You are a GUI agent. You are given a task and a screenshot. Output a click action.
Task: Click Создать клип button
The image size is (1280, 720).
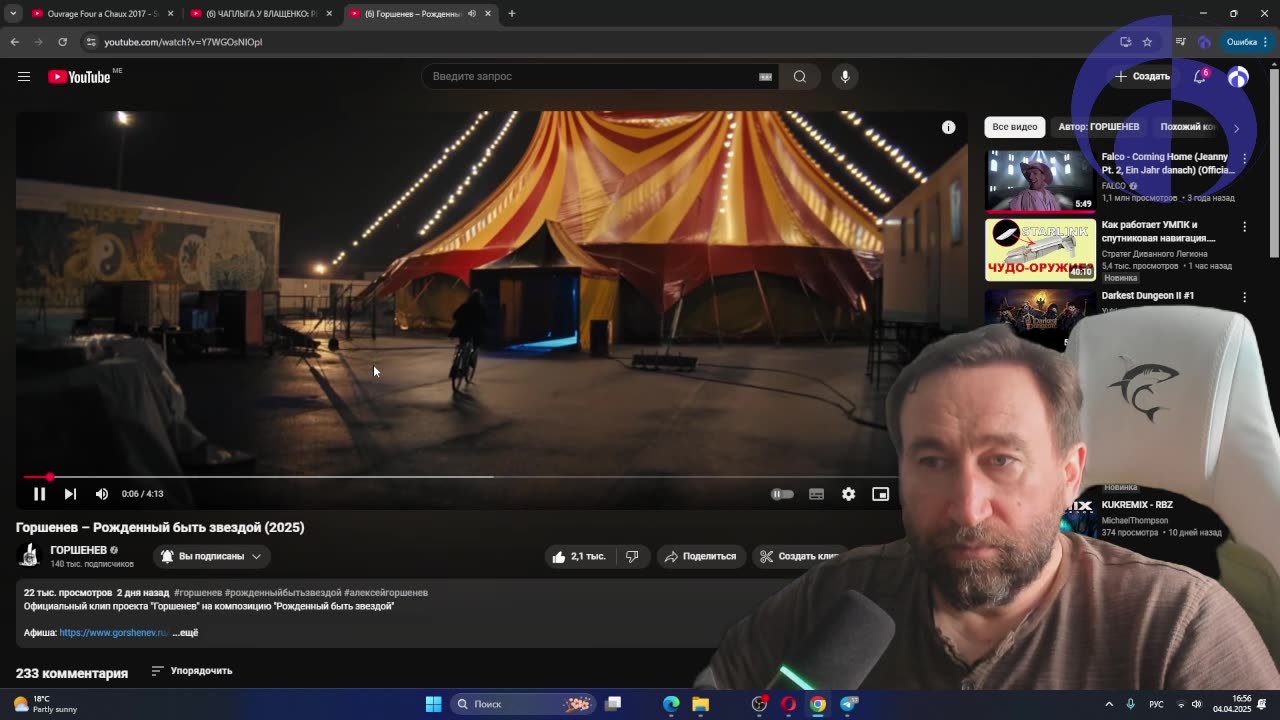[798, 556]
